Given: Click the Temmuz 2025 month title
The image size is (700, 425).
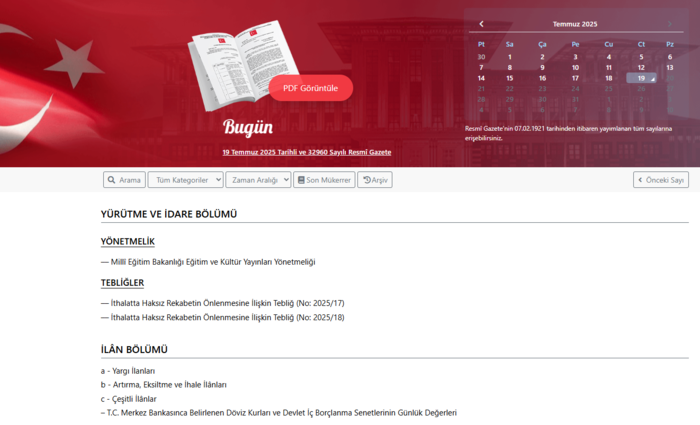Looking at the screenshot, I should [575, 24].
